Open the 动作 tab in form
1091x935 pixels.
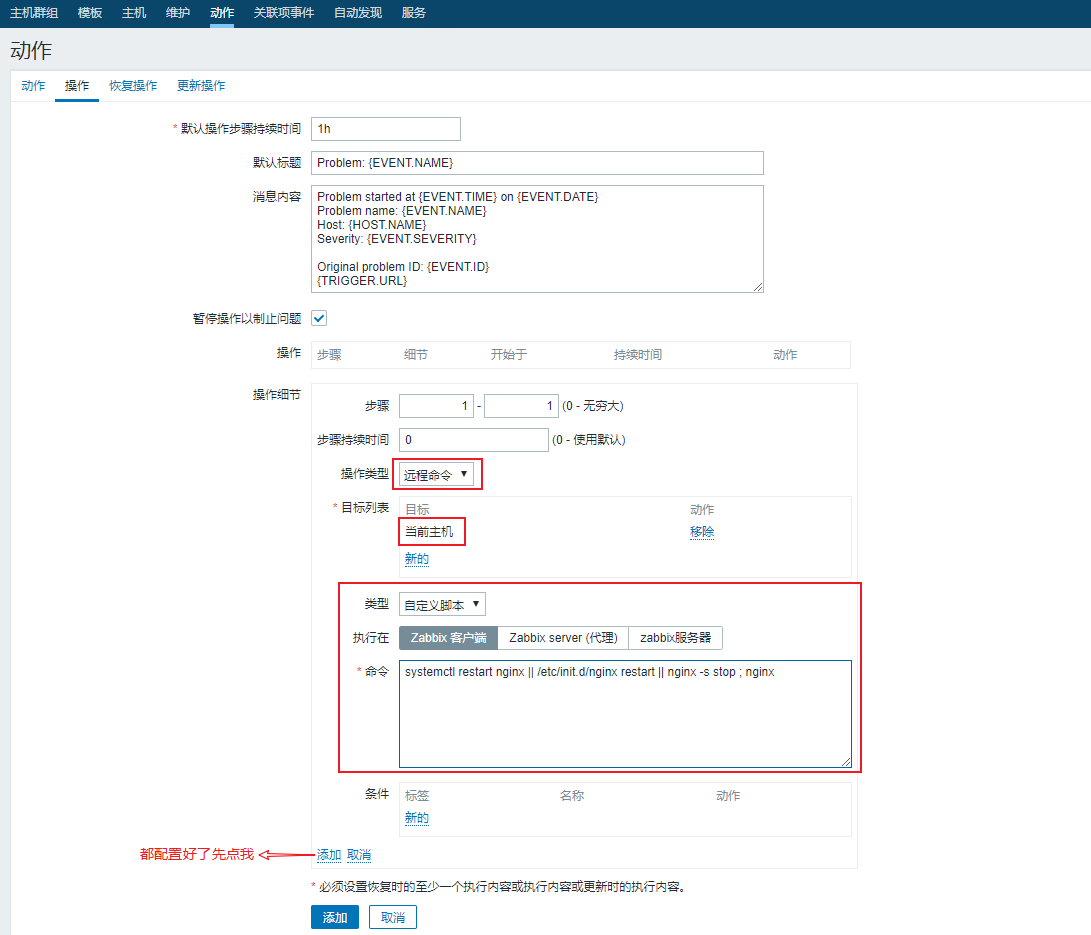(x=33, y=86)
